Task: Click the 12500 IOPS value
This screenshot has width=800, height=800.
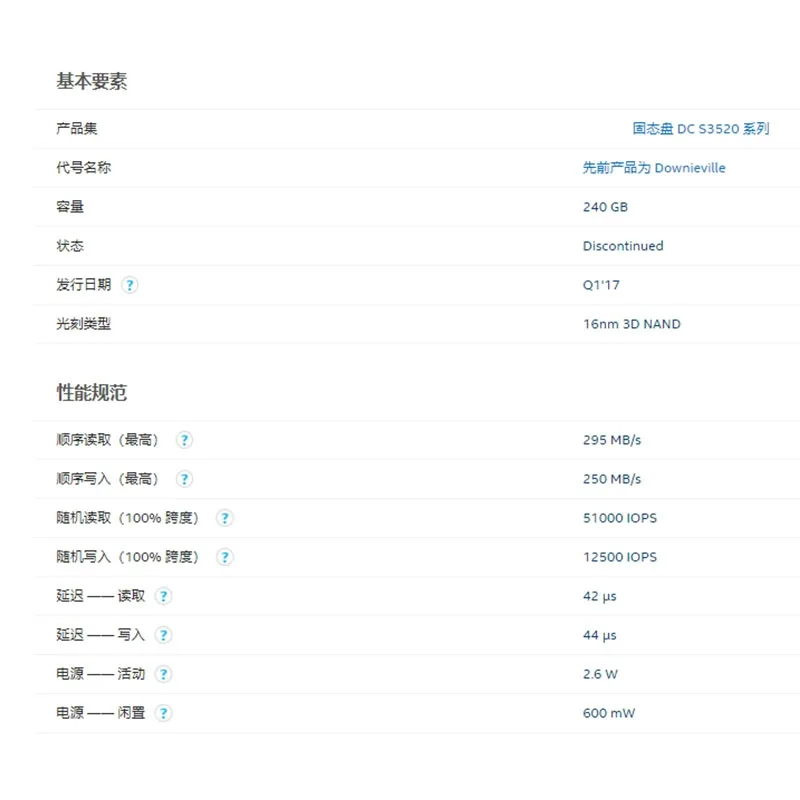Action: [620, 557]
